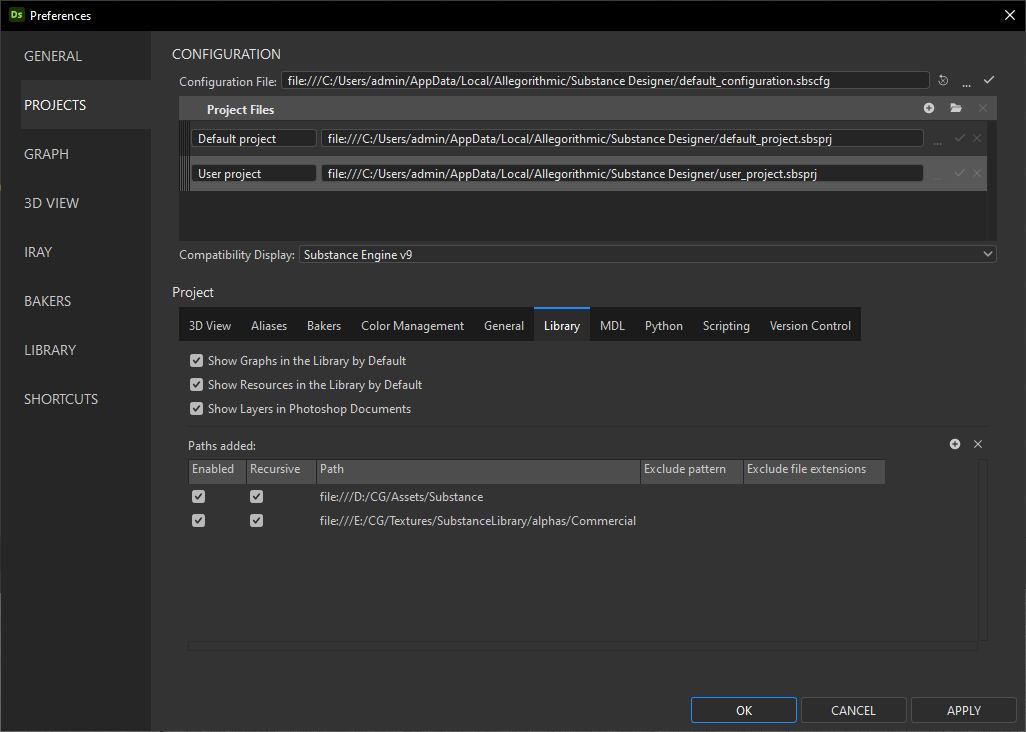Image resolution: width=1026 pixels, height=732 pixels.
Task: Browse for configuration file via ellipsis
Action: tap(966, 83)
